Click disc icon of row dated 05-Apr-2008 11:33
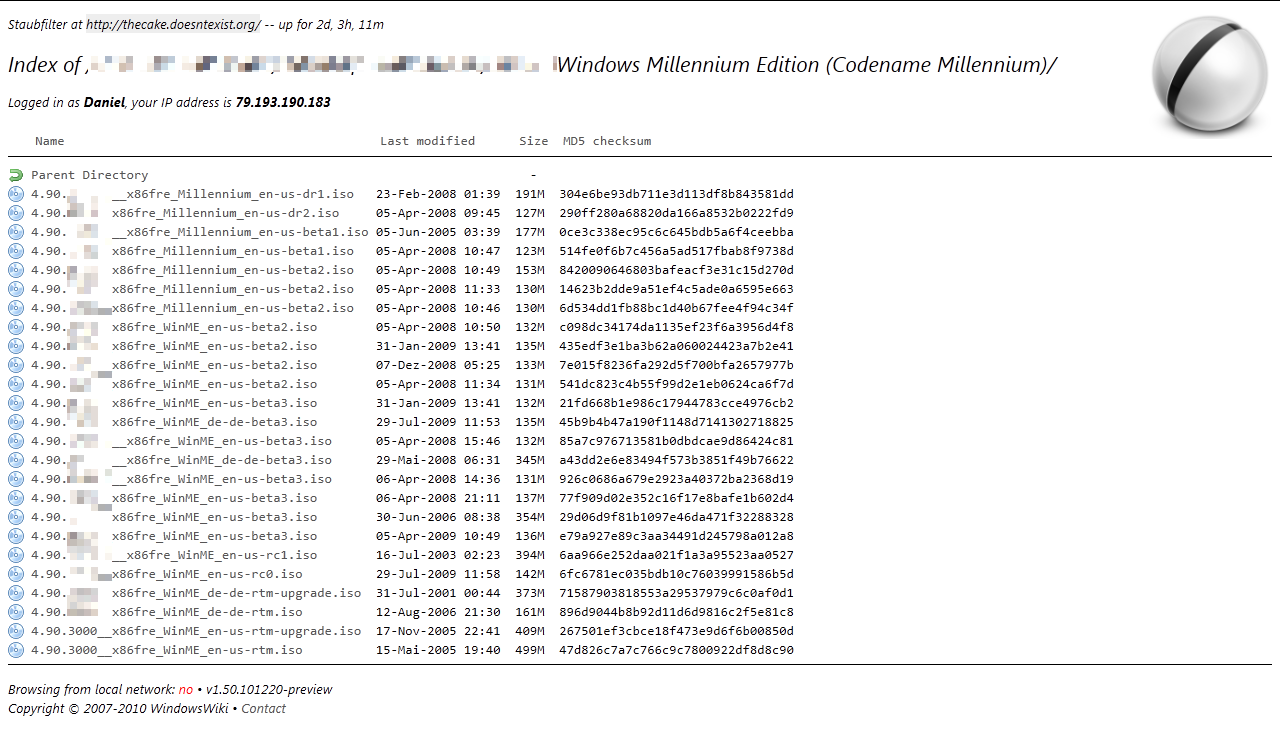Screen dimensions: 1280x733 click(15, 289)
